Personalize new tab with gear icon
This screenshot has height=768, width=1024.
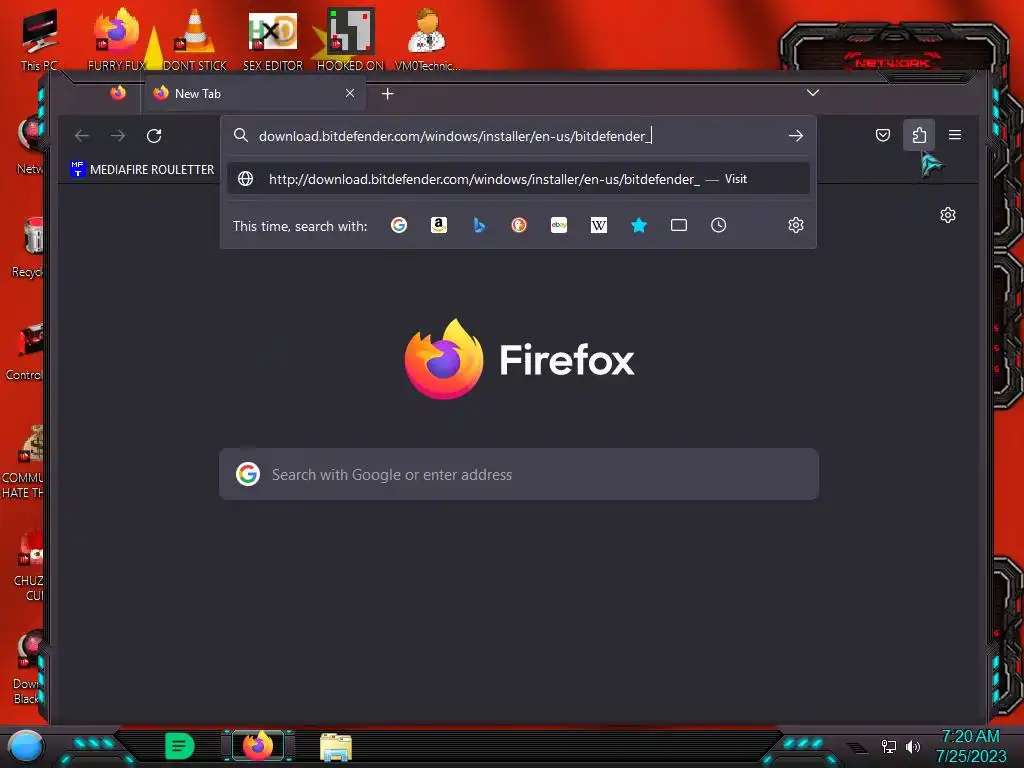point(948,215)
